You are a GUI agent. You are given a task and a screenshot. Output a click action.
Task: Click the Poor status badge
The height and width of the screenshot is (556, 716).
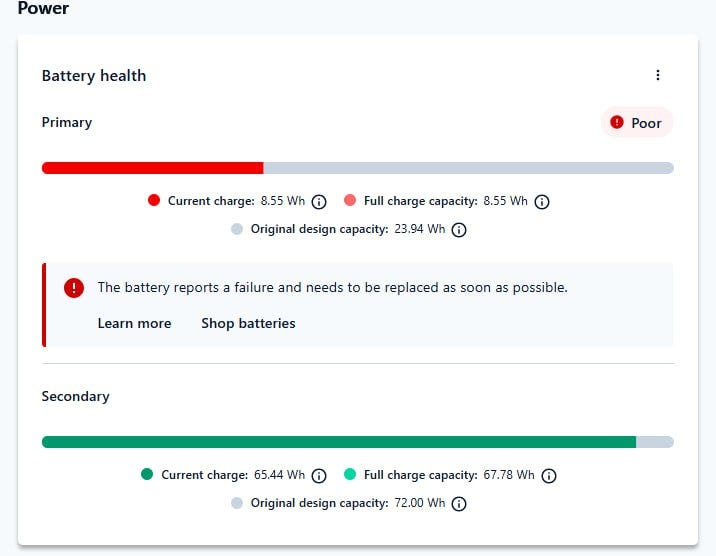(x=637, y=122)
